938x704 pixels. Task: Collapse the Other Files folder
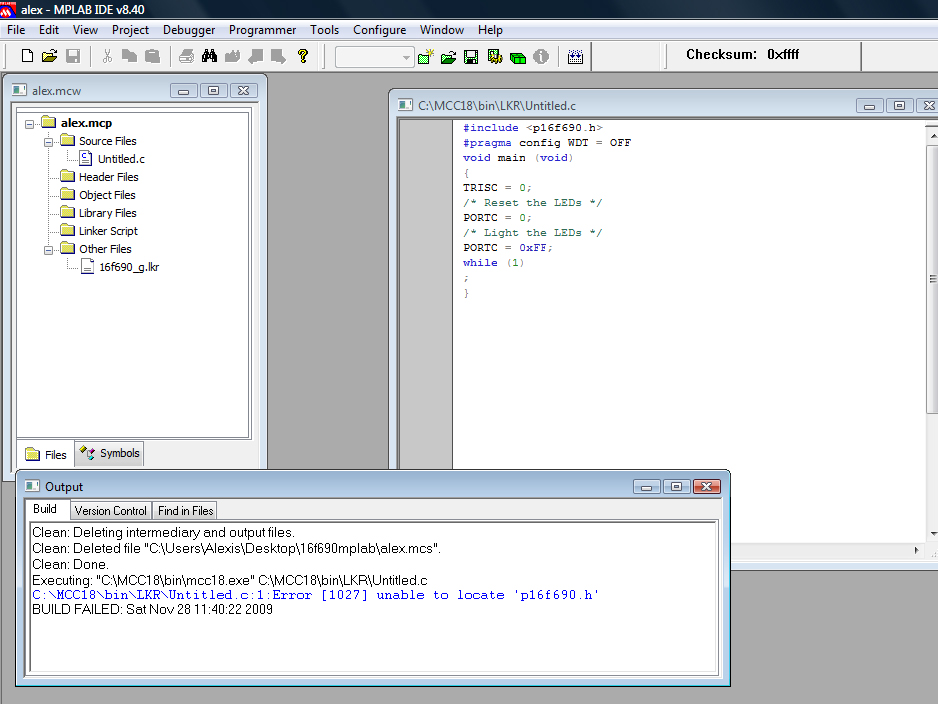point(48,249)
